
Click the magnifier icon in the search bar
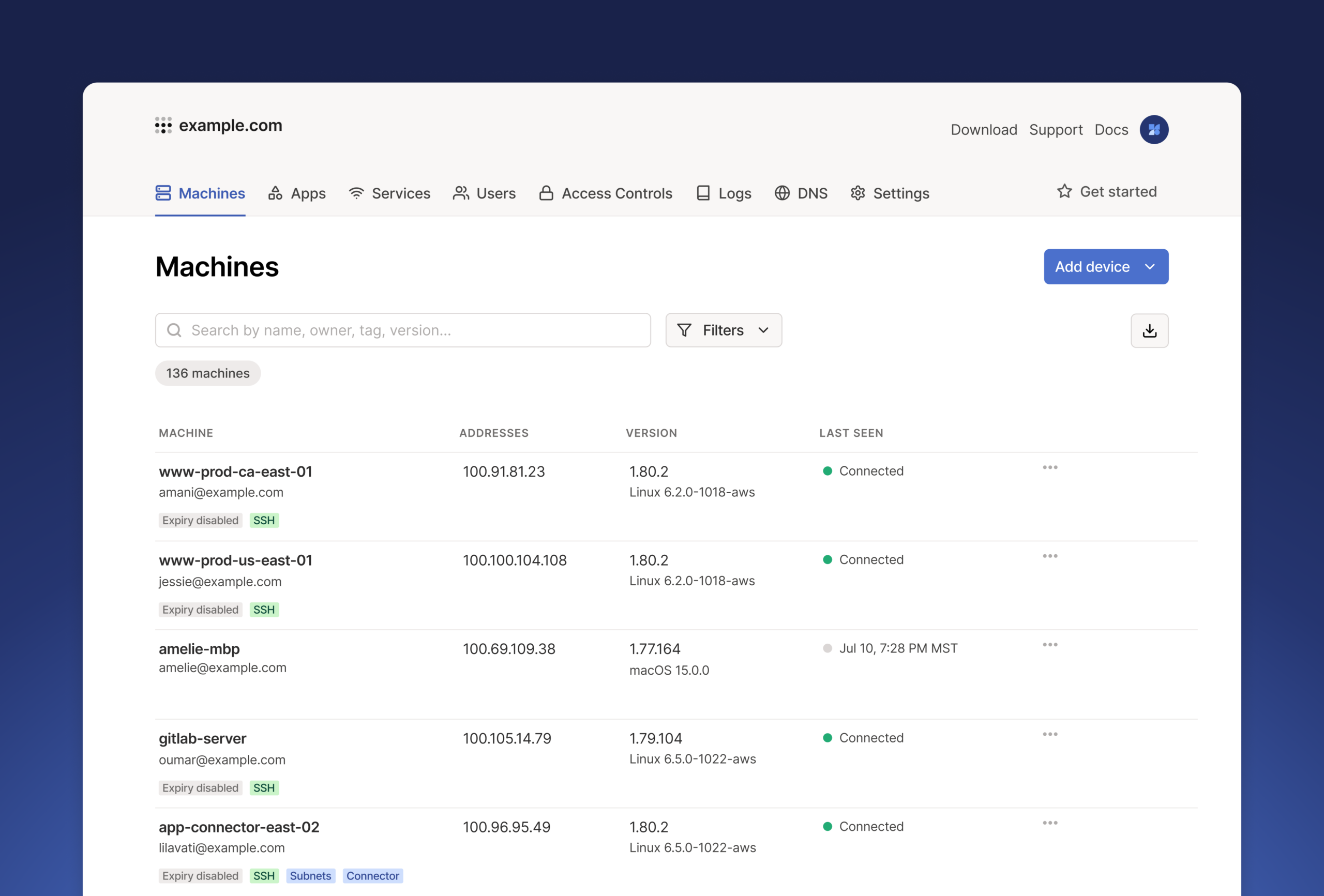174,330
